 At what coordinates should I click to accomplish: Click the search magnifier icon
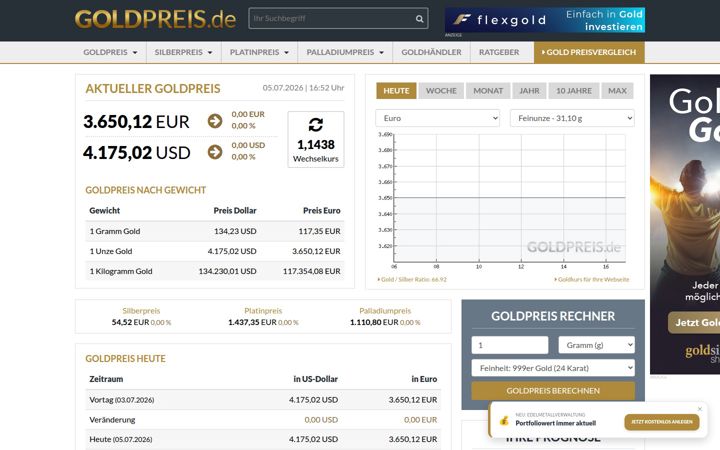click(419, 19)
